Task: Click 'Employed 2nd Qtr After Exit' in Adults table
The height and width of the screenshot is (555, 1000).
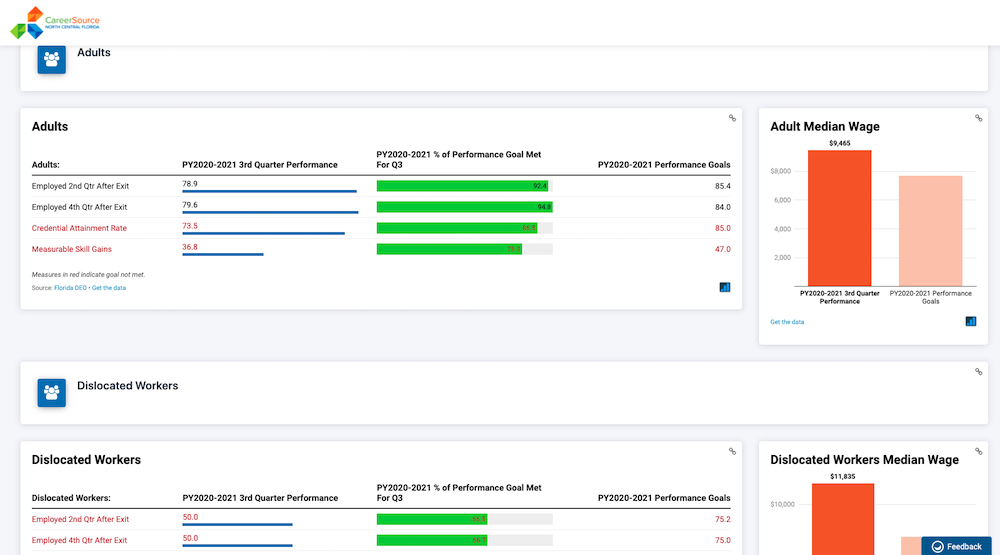Action: 80,186
